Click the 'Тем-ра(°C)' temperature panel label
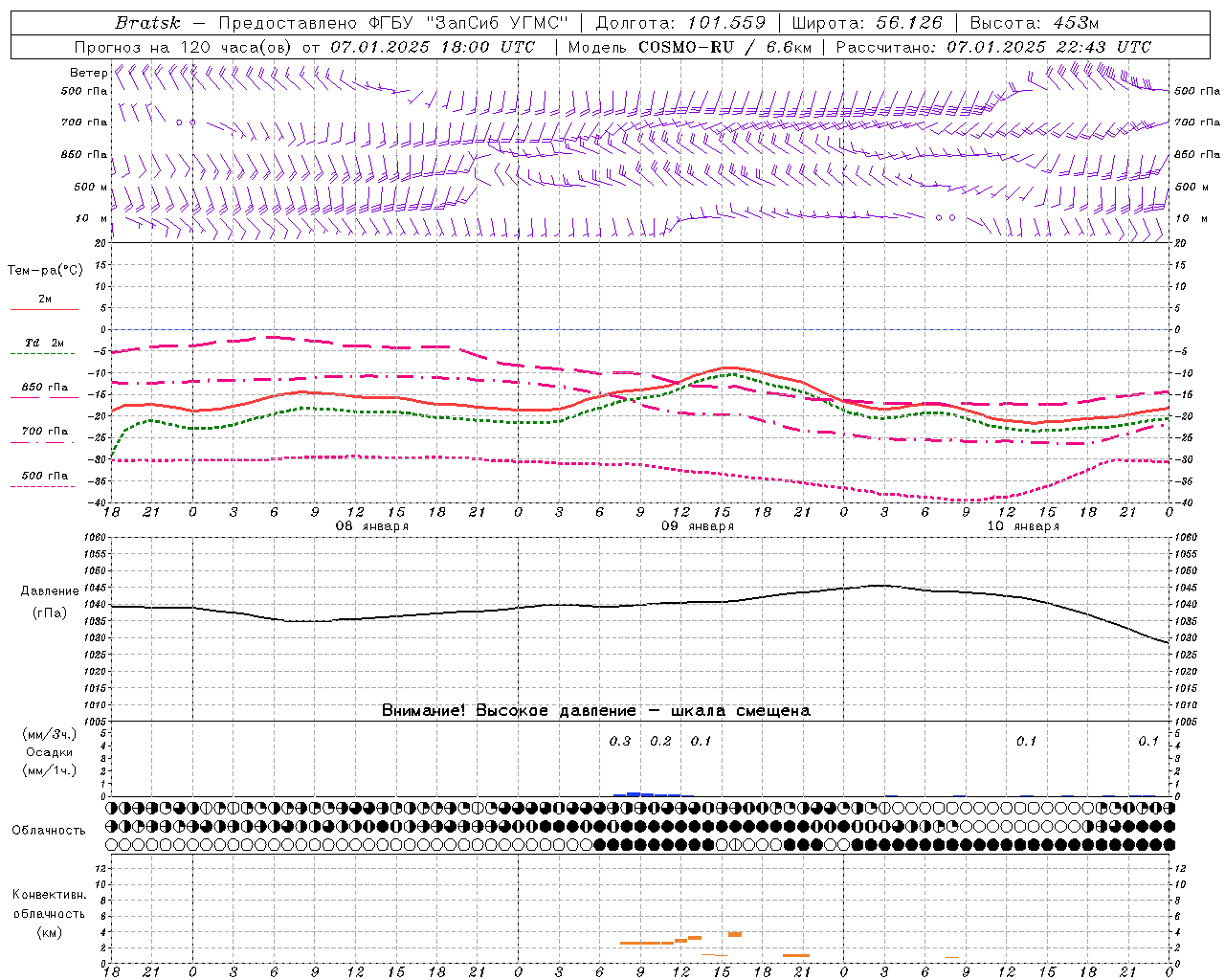The width and height of the screenshot is (1225, 980). [x=45, y=271]
